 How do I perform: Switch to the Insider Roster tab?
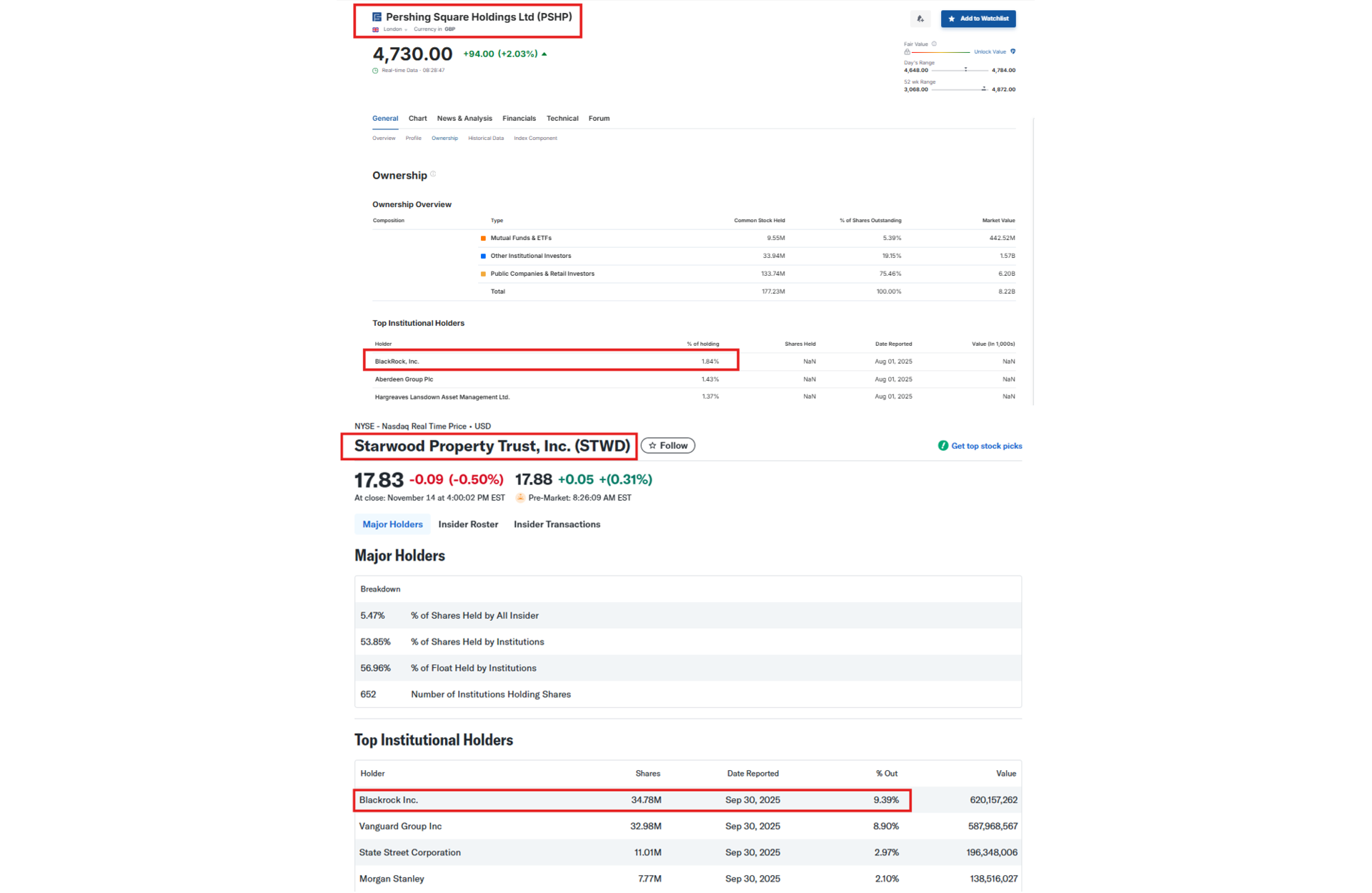click(468, 524)
